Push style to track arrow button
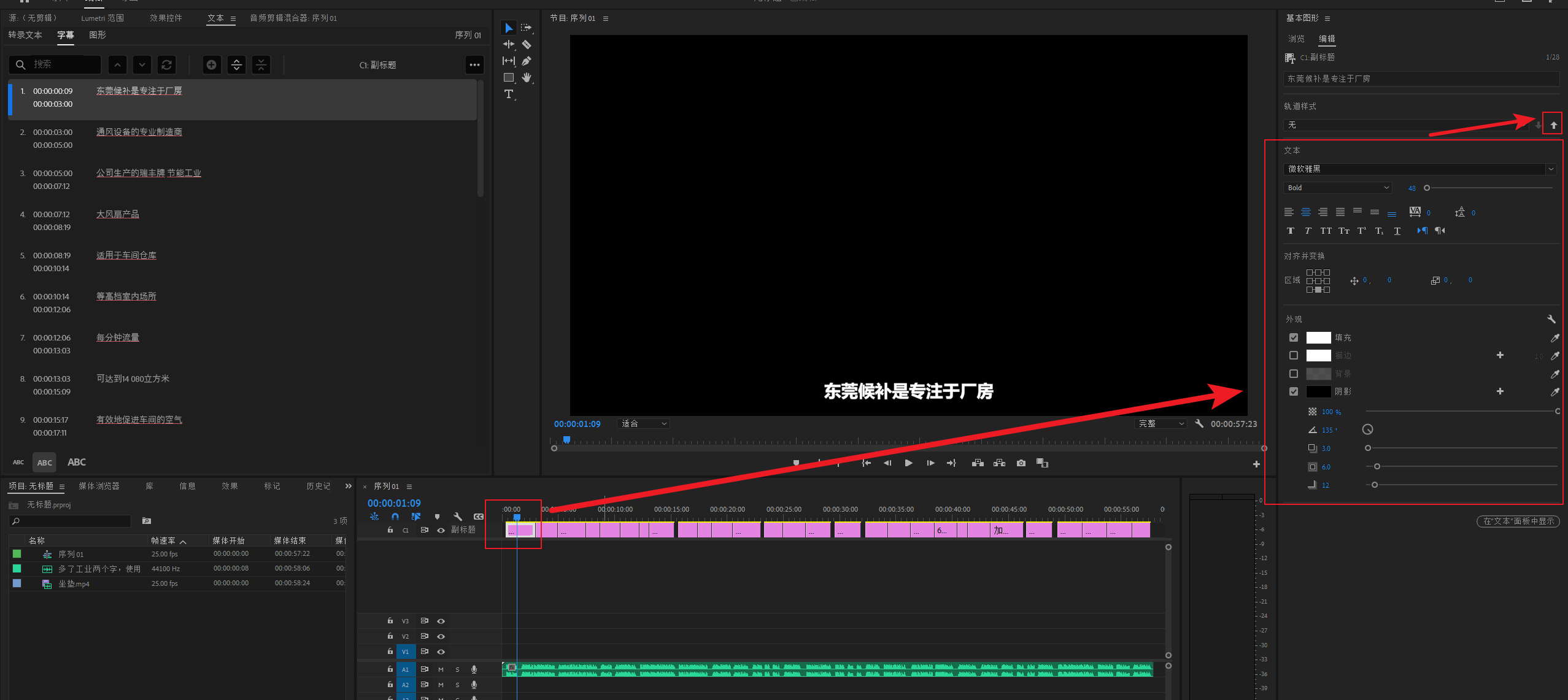This screenshot has width=1568, height=700. point(1553,125)
